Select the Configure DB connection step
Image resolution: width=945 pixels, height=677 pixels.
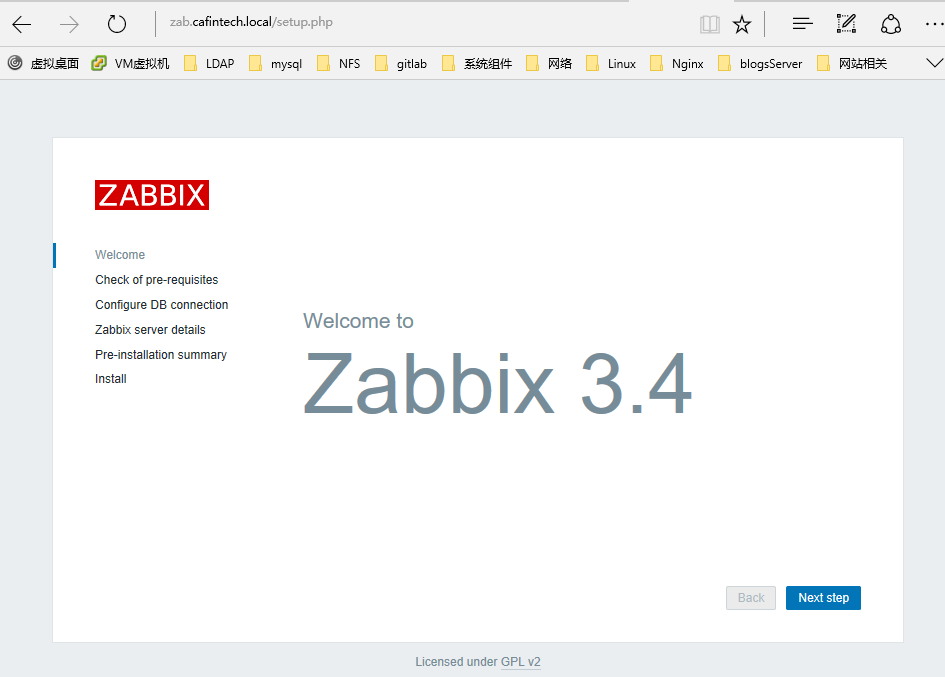click(x=161, y=304)
